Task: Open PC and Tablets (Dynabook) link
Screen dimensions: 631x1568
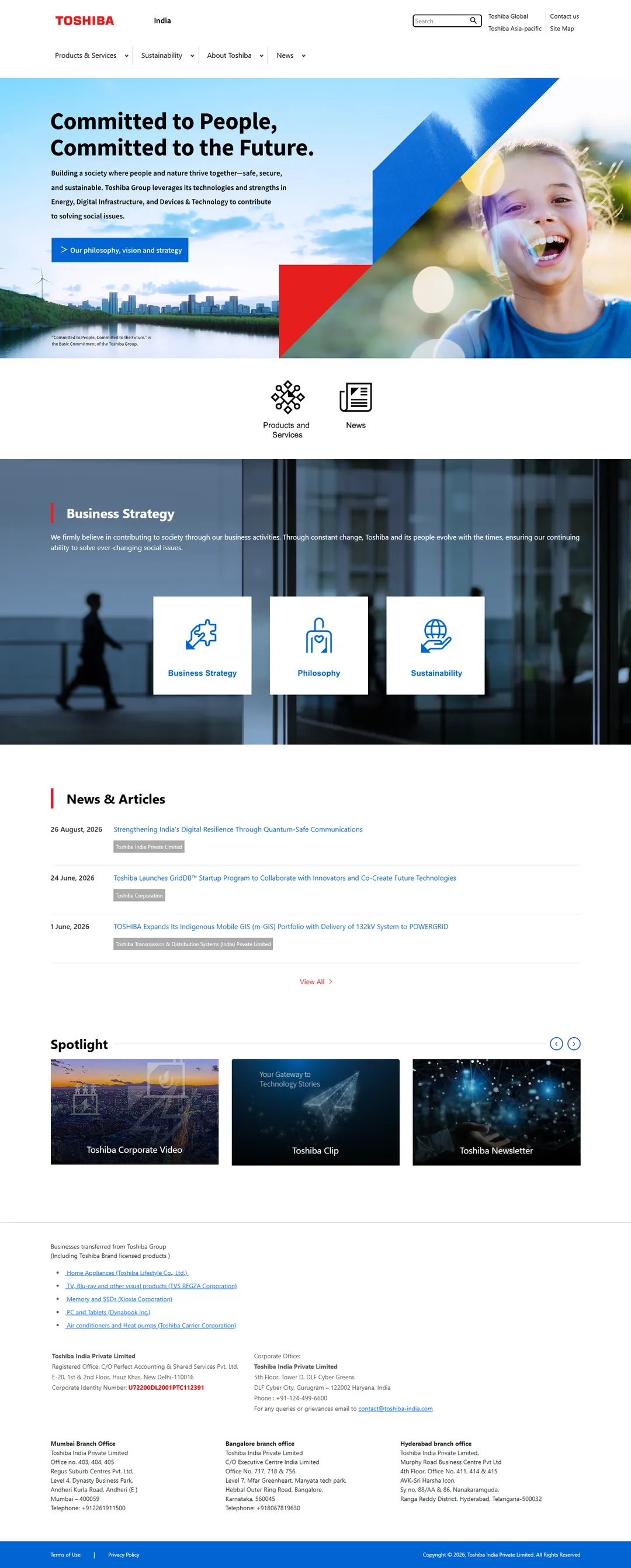Action: click(109, 1312)
